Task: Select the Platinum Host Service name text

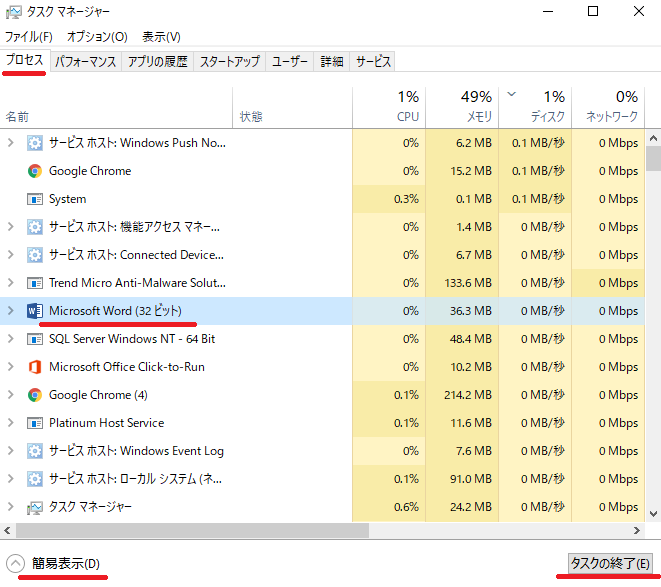Action: pos(106,423)
